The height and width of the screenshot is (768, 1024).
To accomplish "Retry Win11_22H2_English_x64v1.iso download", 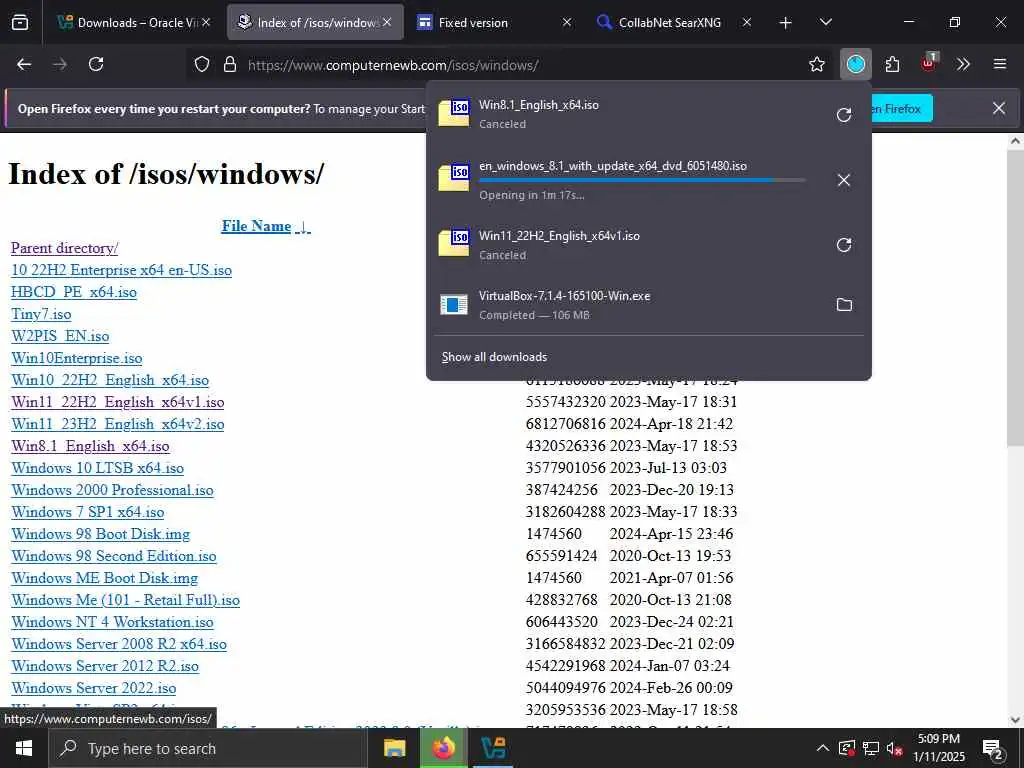I will point(844,245).
